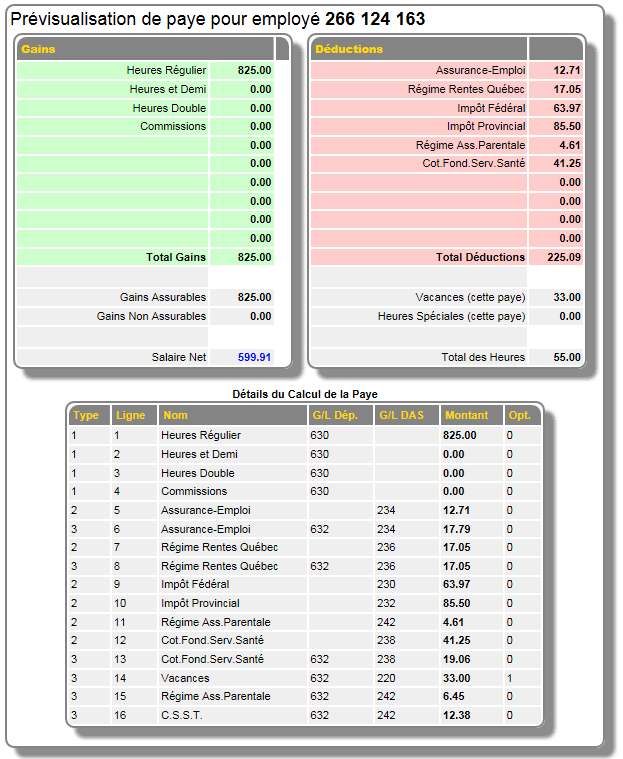Screen dimensions: 623x759
Task: Click amount 6.45 on line 15
Action: click(x=454, y=696)
